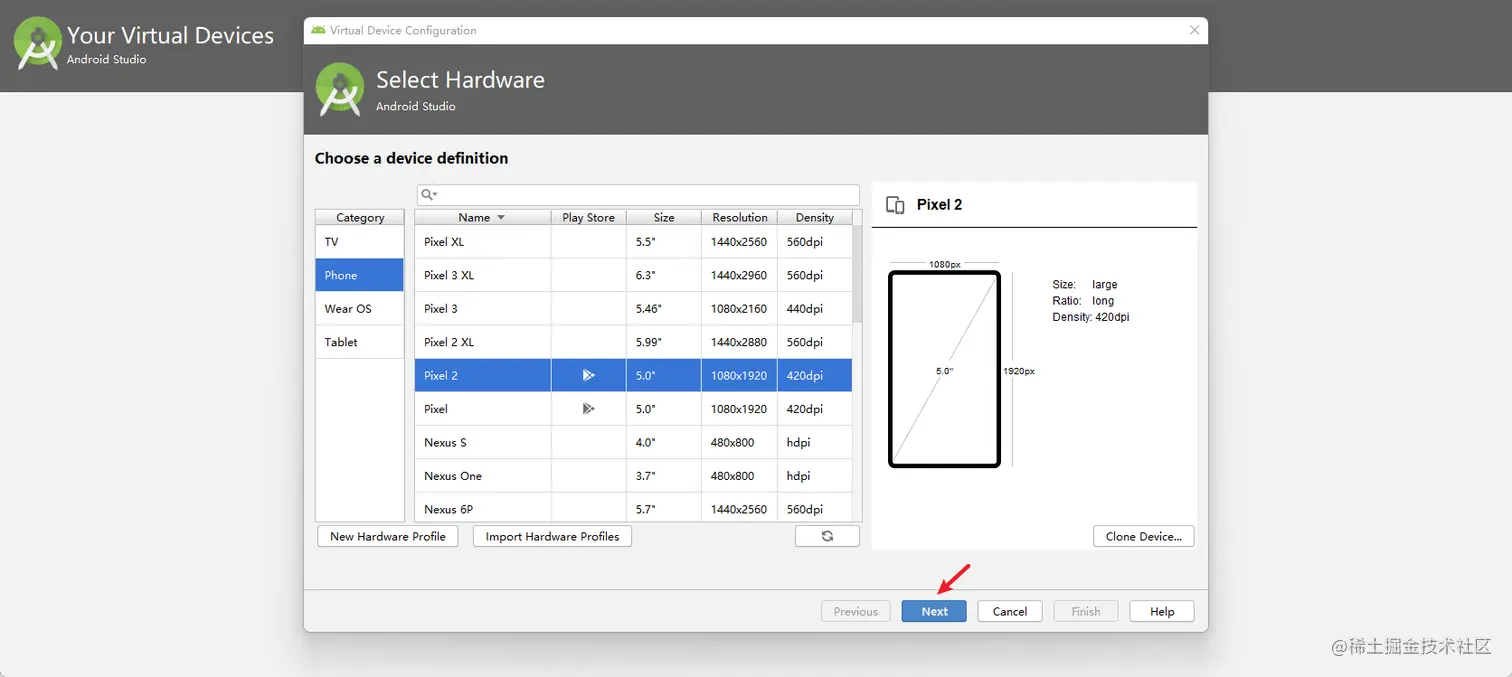This screenshot has width=1512, height=677.
Task: Click 5.7" size cell of Nexus 6P
Action: tap(664, 507)
